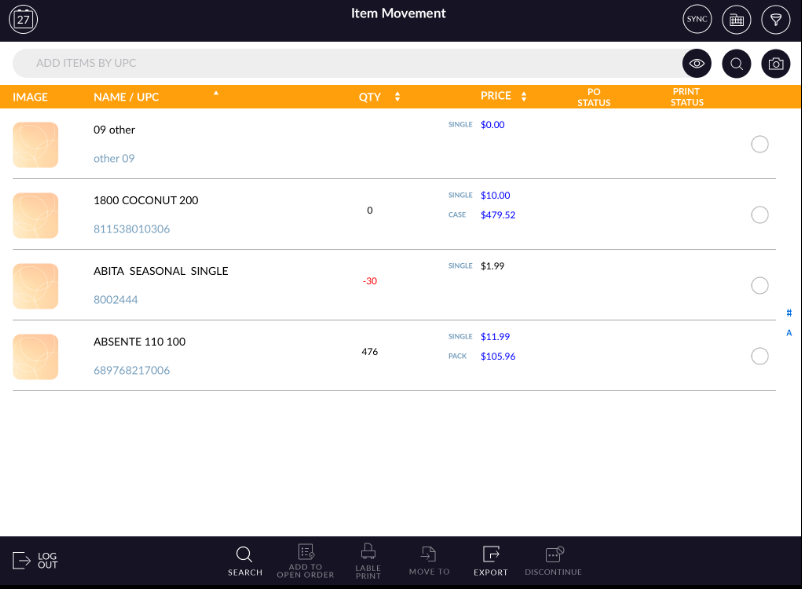Toggle the eye visibility button
802x589 pixels.
coord(697,64)
